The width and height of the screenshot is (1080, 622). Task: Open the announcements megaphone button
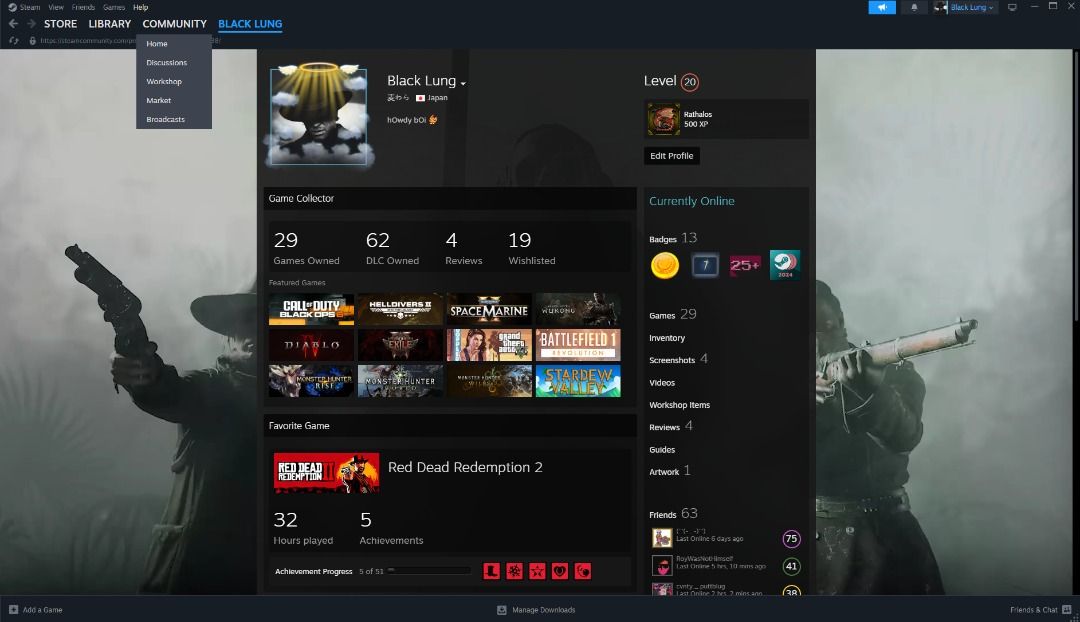tap(882, 7)
